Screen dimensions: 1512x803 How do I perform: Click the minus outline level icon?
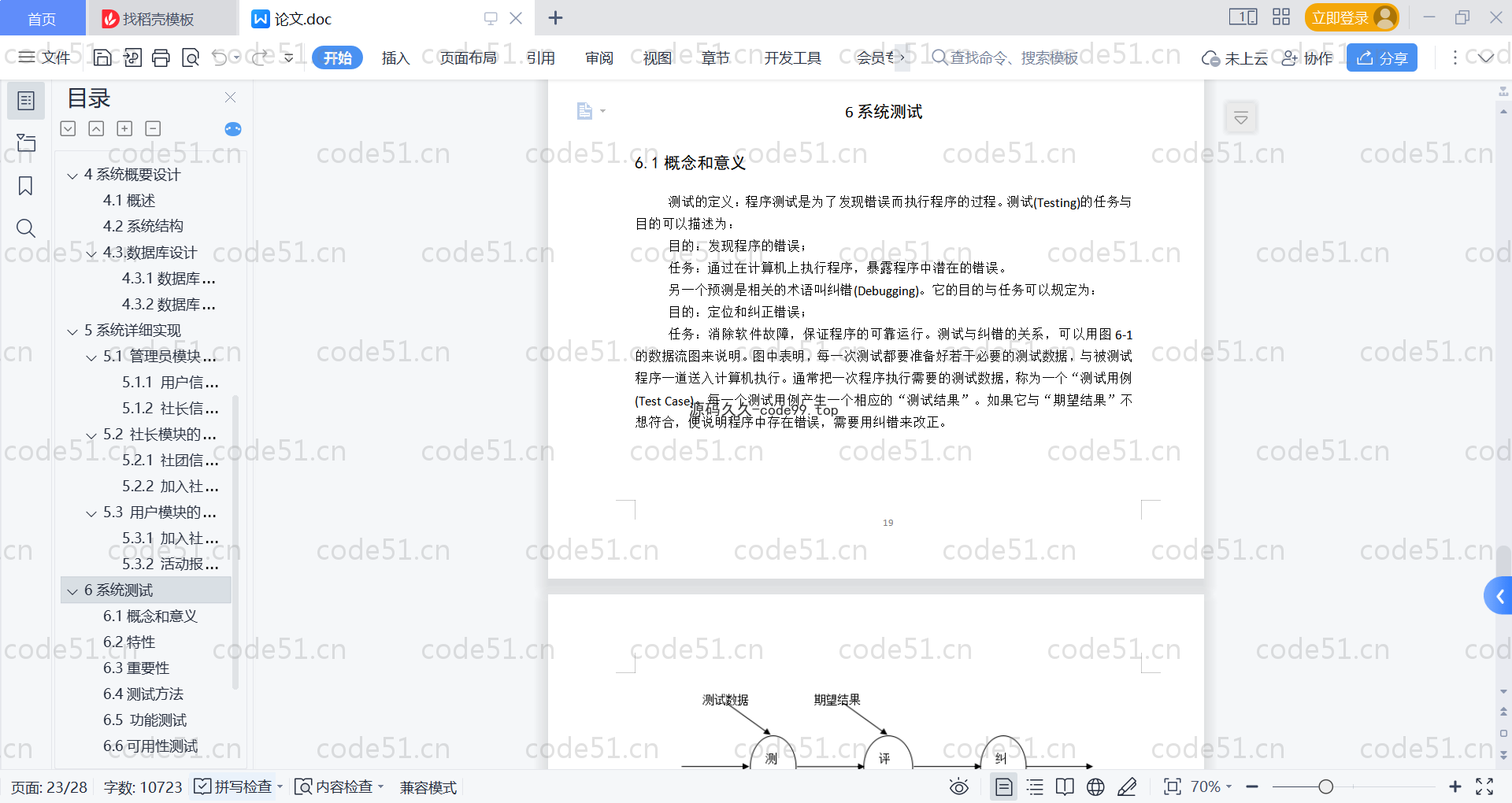click(x=153, y=128)
